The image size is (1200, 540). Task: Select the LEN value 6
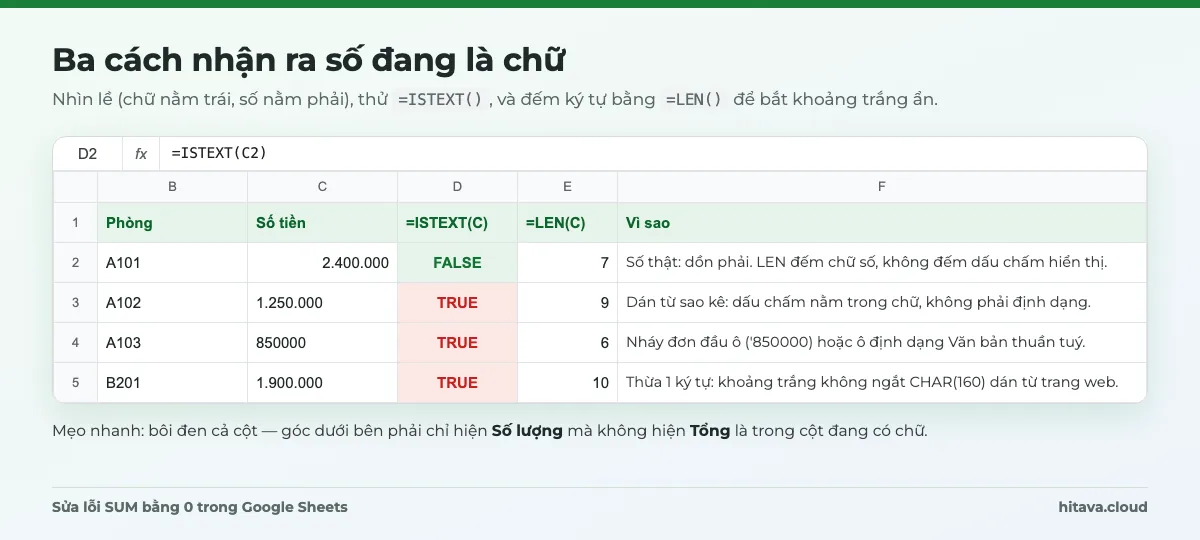568,343
